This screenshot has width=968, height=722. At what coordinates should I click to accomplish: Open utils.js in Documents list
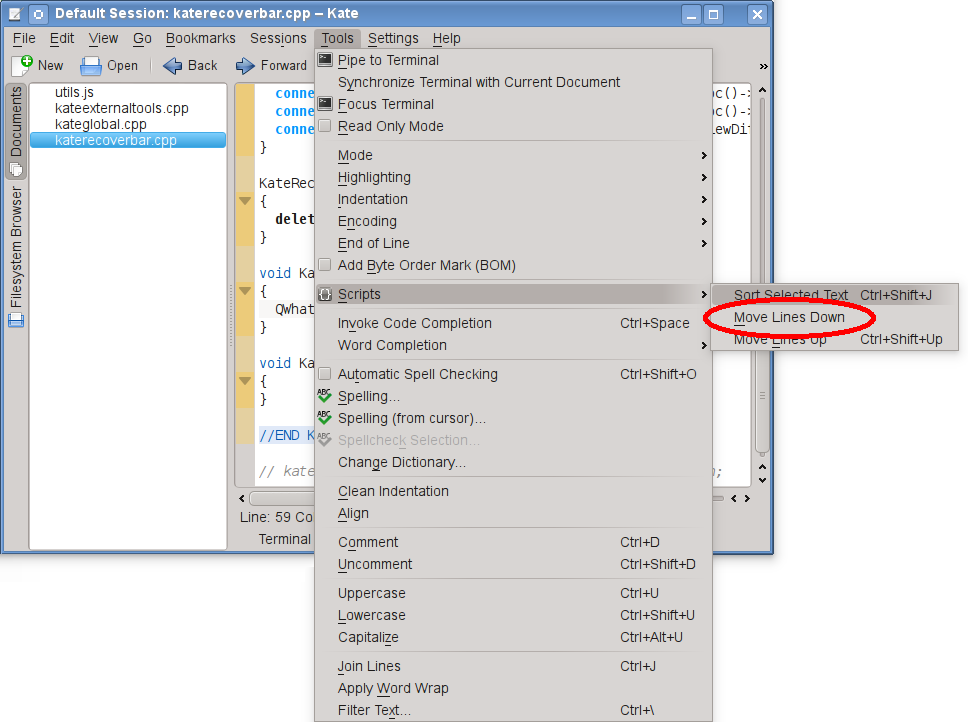coord(128,92)
